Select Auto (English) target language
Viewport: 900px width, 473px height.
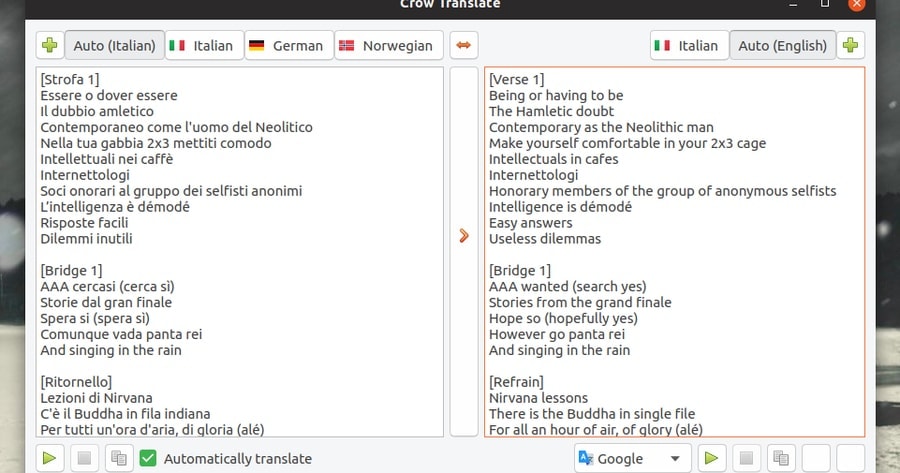coord(782,45)
